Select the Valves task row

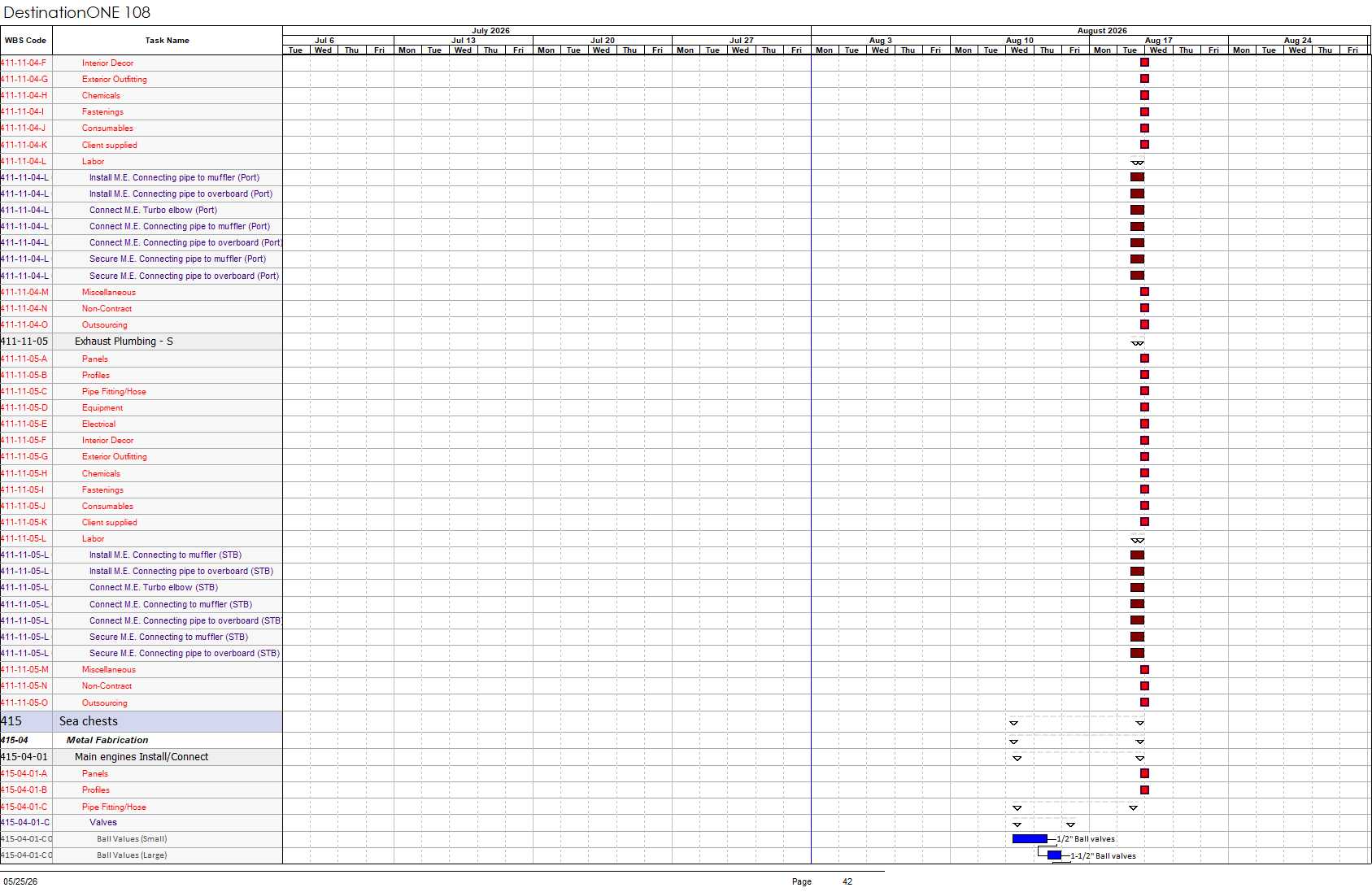(x=142, y=823)
